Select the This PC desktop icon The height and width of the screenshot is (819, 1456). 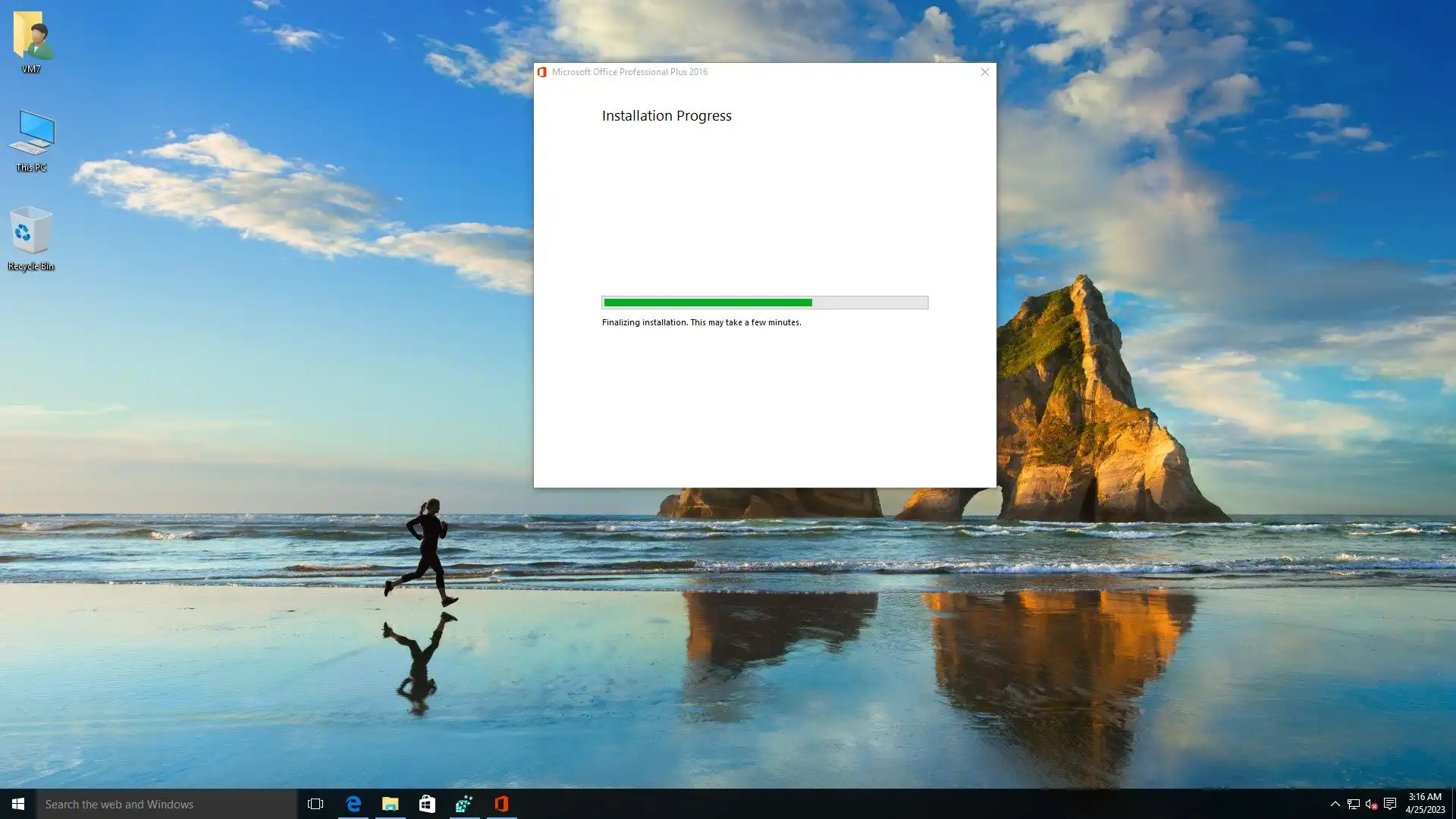point(31,138)
